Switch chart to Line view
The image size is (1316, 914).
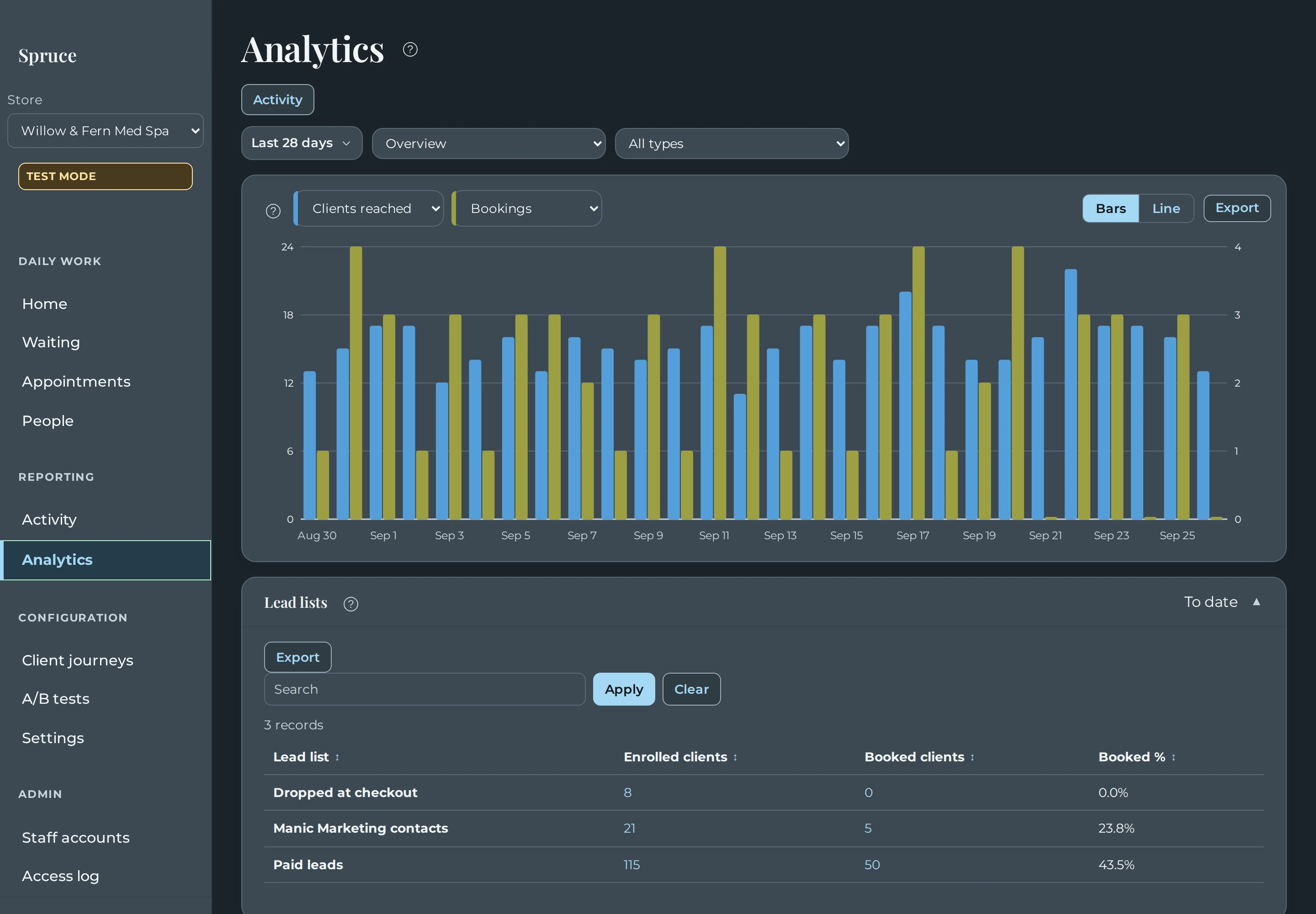1166,208
